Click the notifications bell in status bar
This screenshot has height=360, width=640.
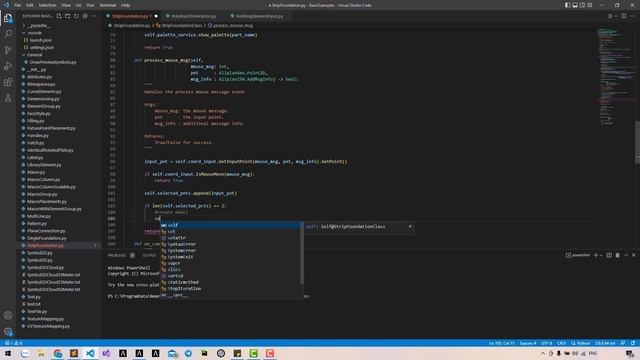tap(633, 343)
